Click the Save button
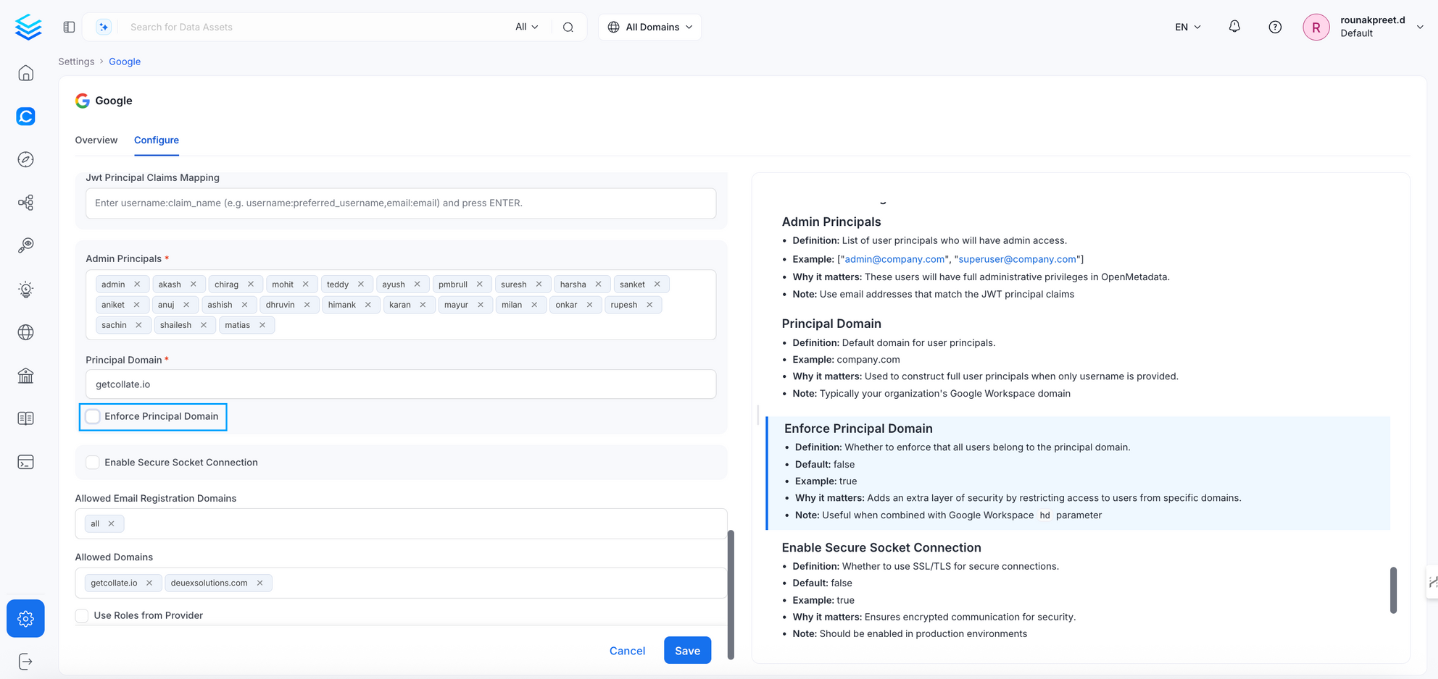The image size is (1438, 679). pyautogui.click(x=688, y=650)
